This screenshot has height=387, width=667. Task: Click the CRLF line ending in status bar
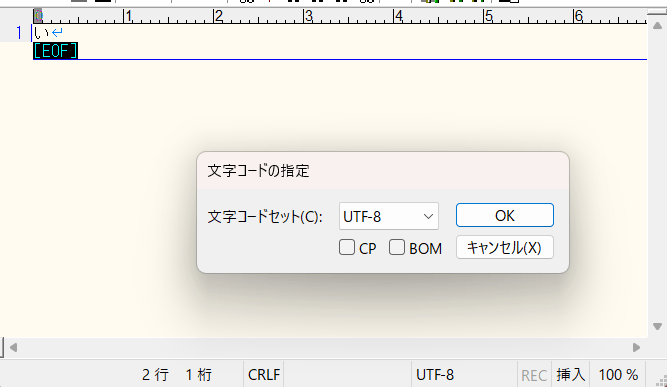click(264, 375)
